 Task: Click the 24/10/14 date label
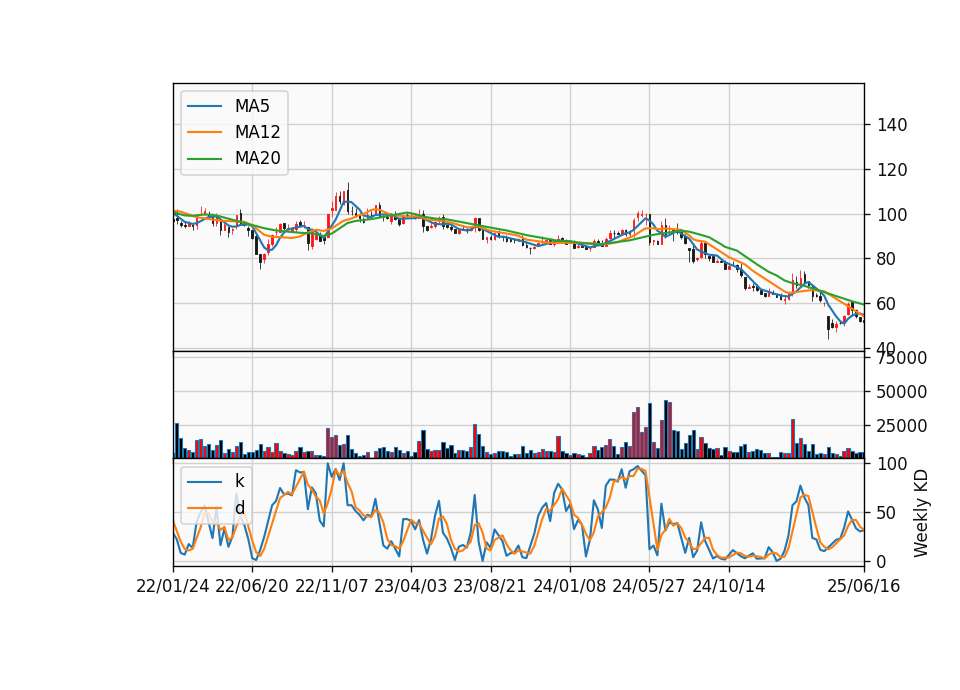point(729,586)
